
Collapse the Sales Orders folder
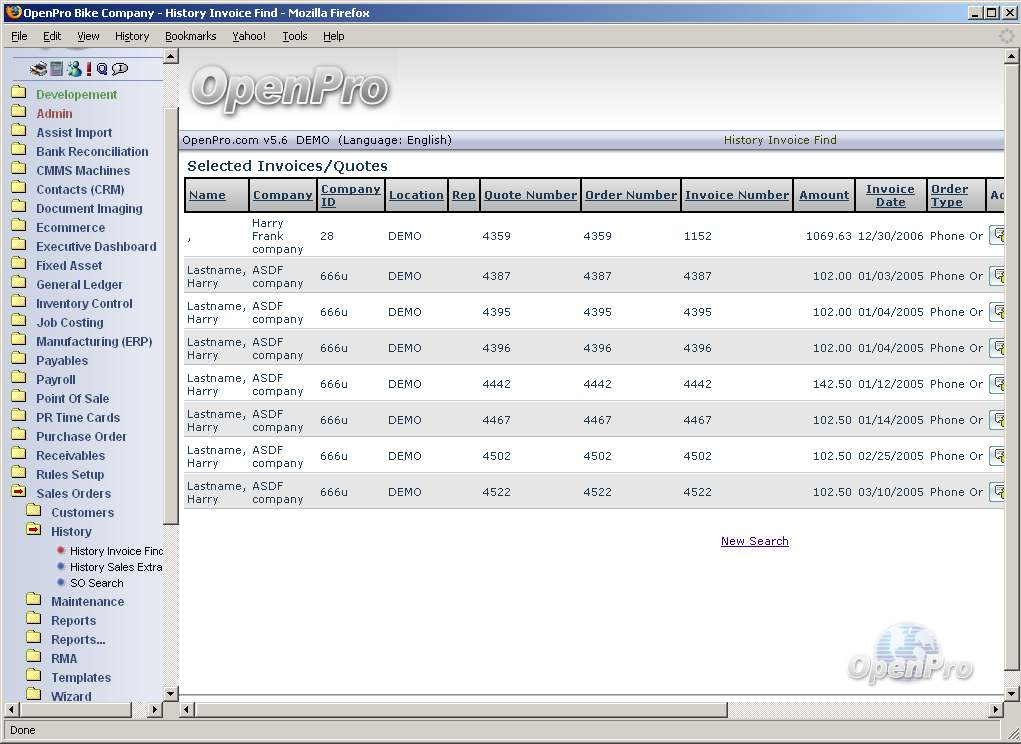click(x=19, y=493)
